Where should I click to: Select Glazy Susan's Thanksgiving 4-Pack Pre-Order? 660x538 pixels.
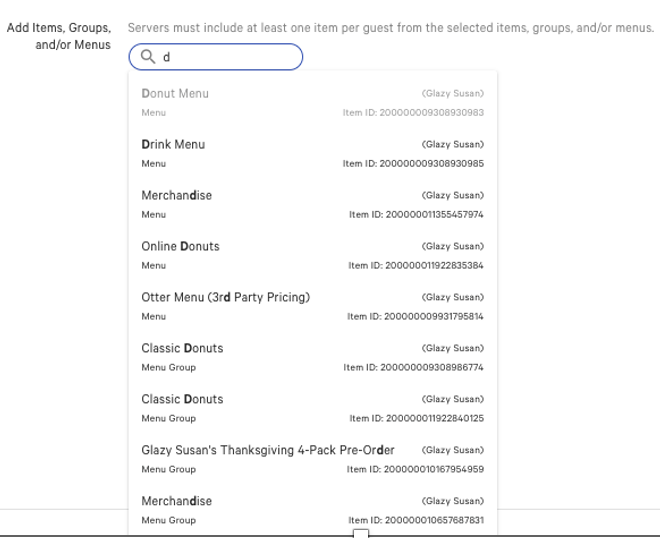(x=267, y=451)
